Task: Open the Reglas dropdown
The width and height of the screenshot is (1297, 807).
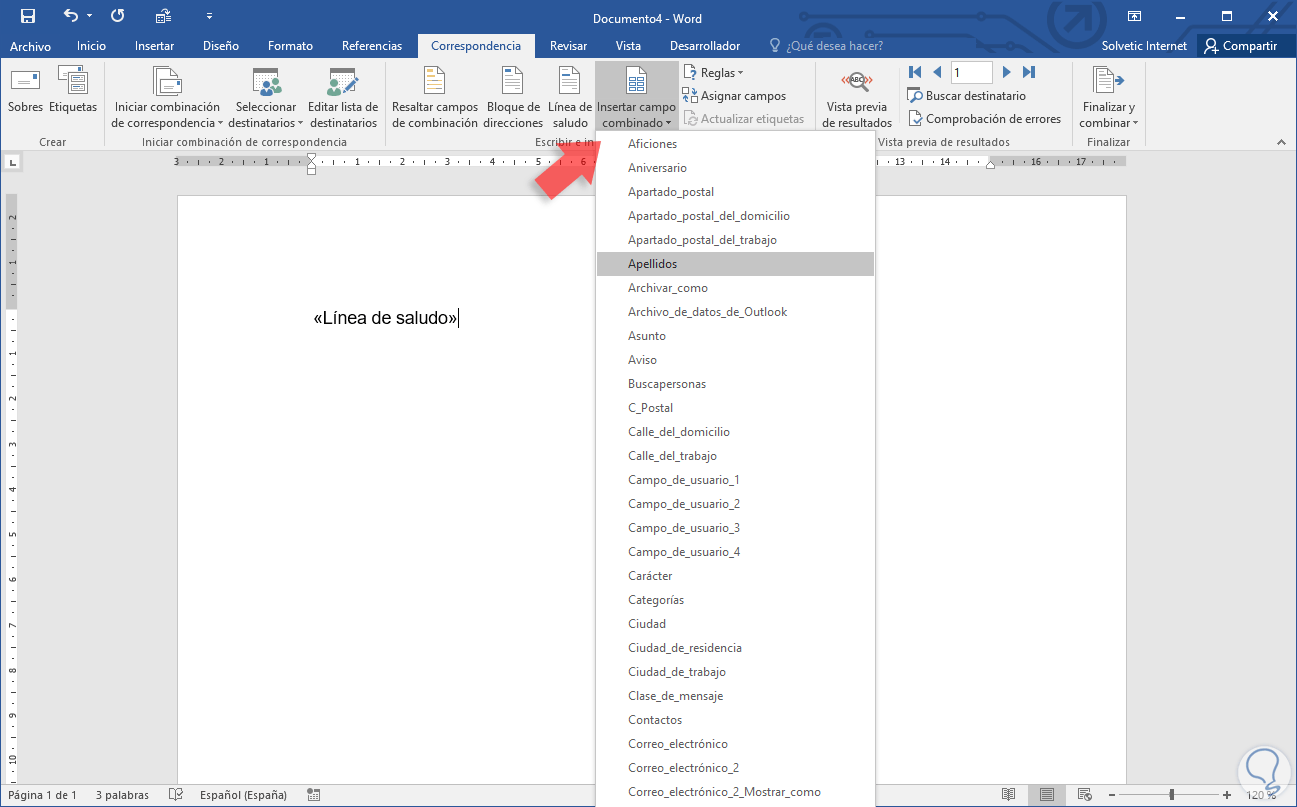Action: 713,73
